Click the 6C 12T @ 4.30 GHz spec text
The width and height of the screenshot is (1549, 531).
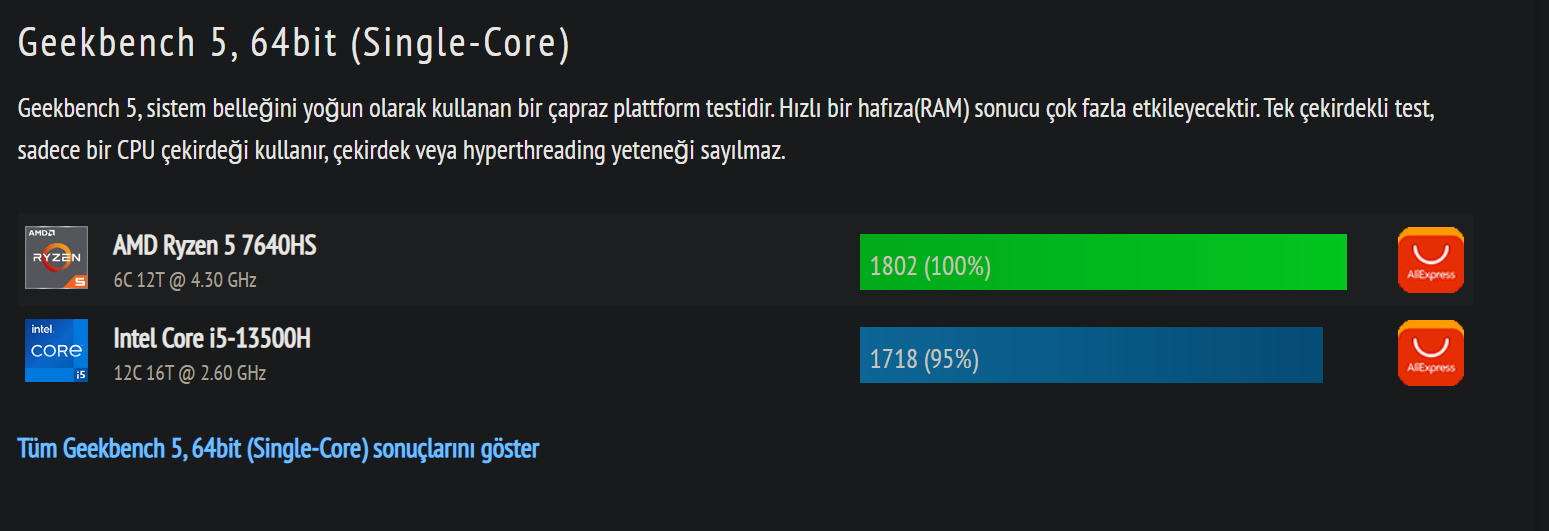pyautogui.click(x=185, y=280)
